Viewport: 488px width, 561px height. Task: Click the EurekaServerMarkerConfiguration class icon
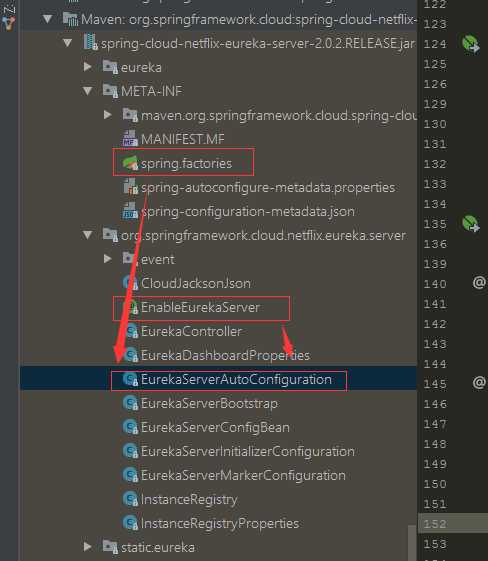130,475
